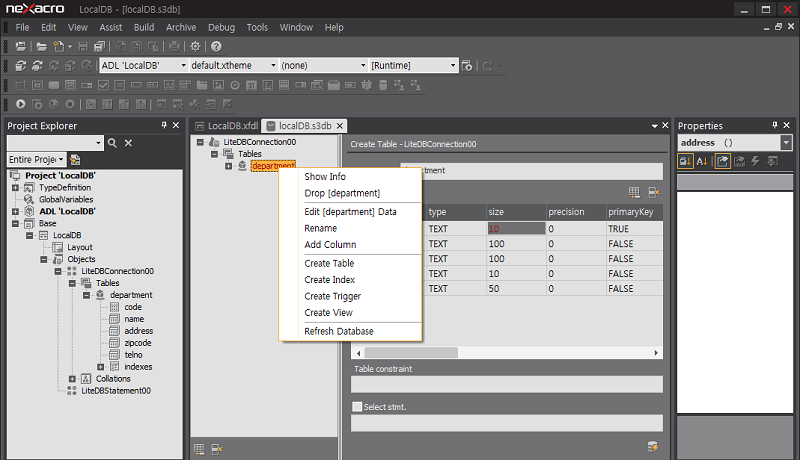Close the localDB.s3db tab
Viewport: 800px width, 460px height.
(340, 125)
